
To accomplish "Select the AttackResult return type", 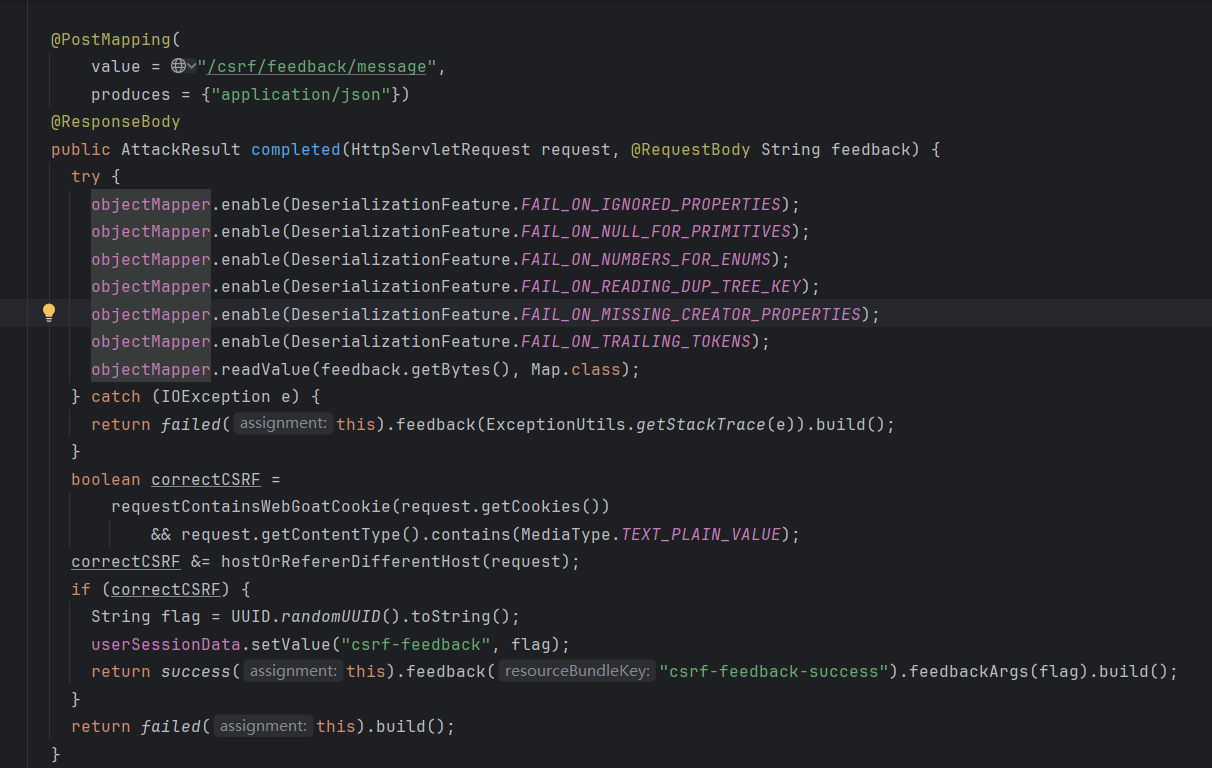I will [x=181, y=149].
